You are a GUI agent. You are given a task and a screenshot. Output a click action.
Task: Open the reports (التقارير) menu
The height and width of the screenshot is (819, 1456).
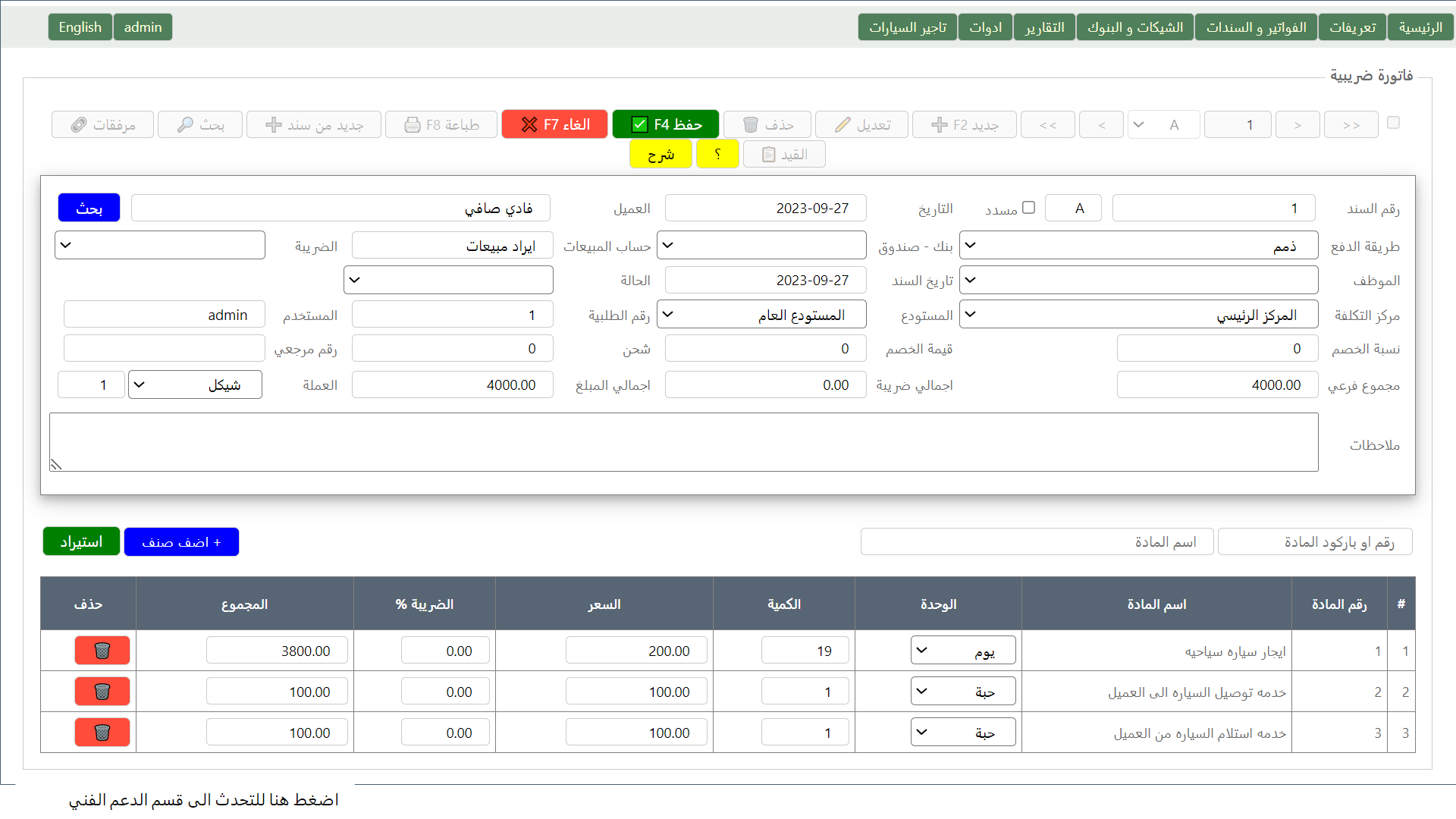[x=1044, y=27]
